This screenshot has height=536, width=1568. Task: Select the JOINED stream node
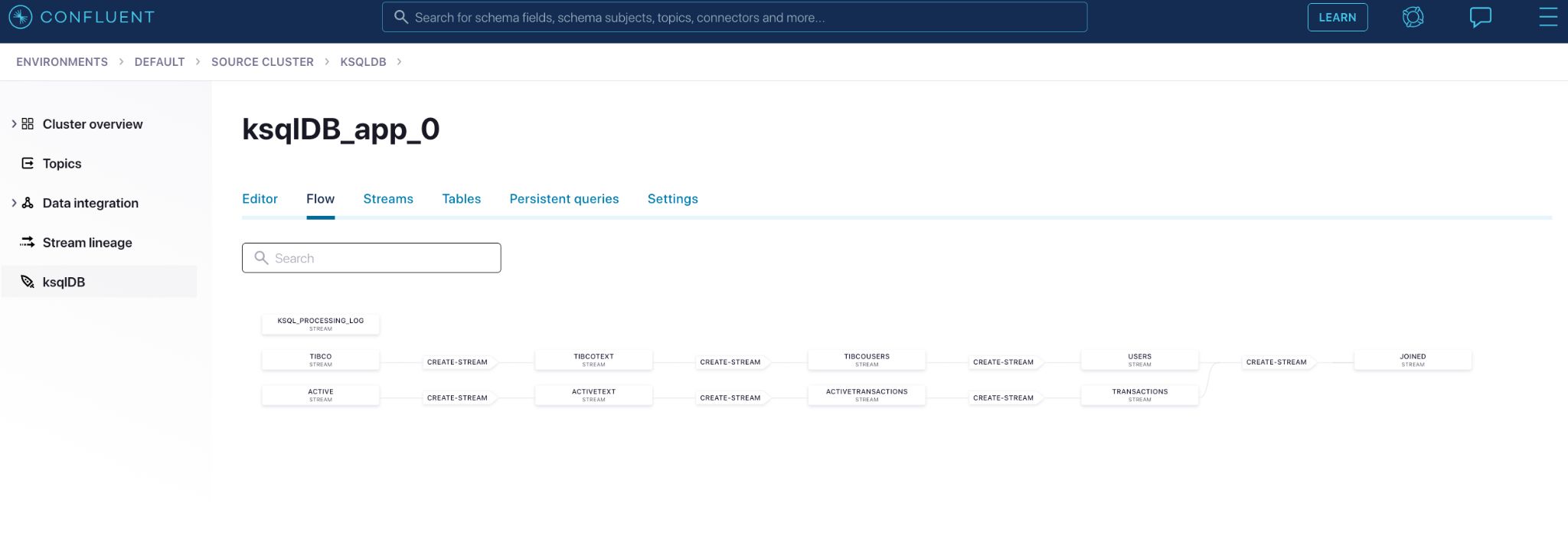point(1413,360)
